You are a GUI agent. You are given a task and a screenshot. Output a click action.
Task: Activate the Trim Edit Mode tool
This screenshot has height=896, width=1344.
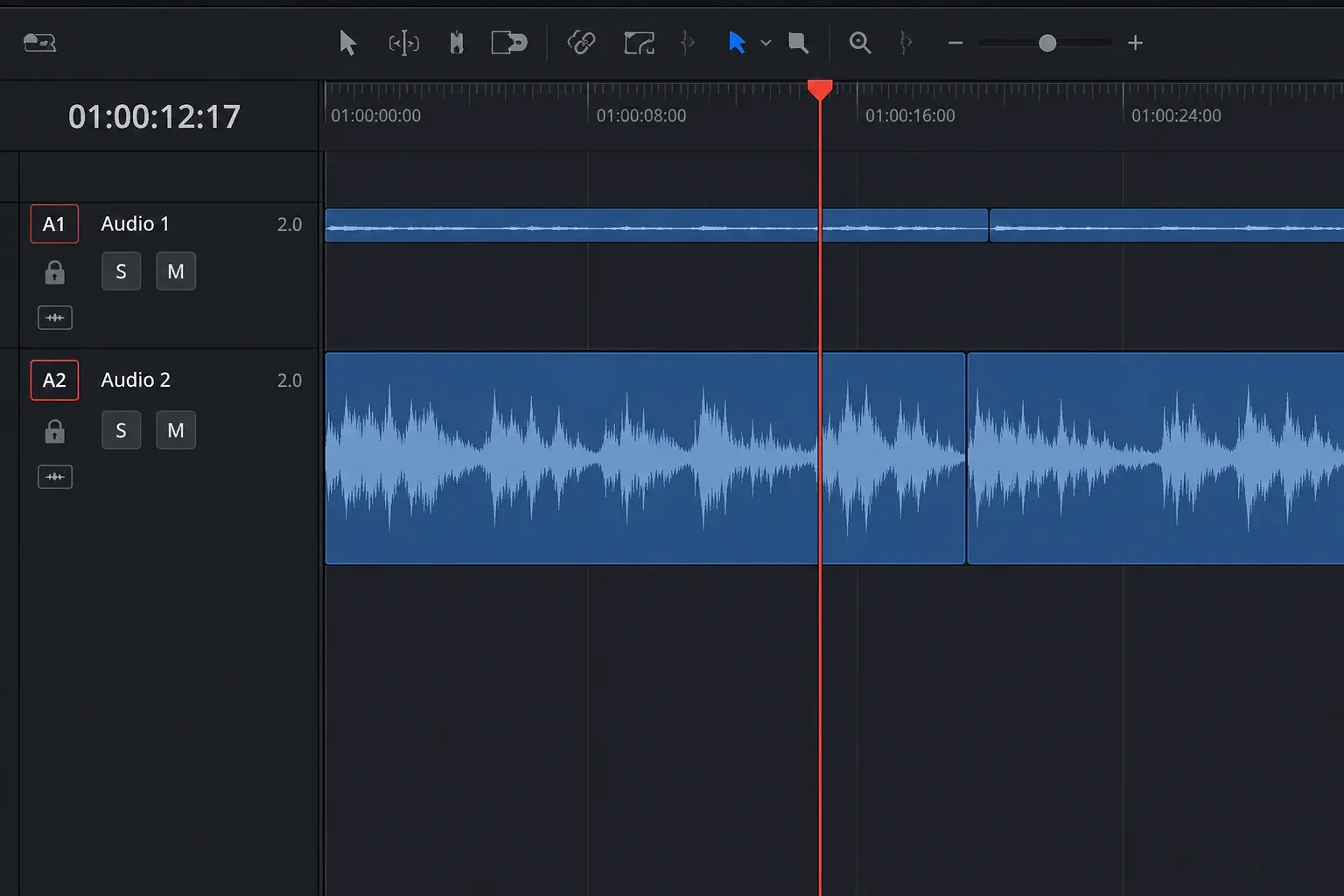pos(403,43)
